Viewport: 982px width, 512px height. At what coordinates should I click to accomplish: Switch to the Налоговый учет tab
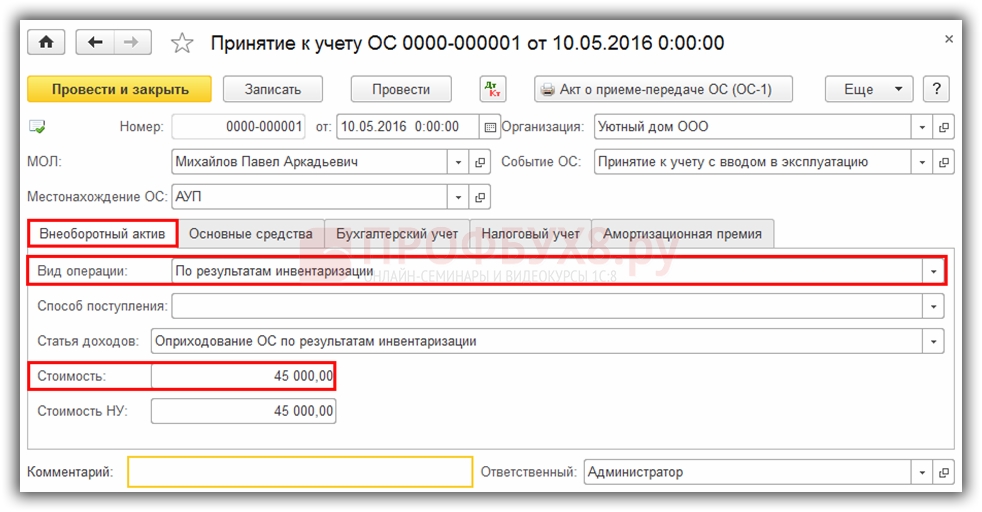tap(530, 233)
